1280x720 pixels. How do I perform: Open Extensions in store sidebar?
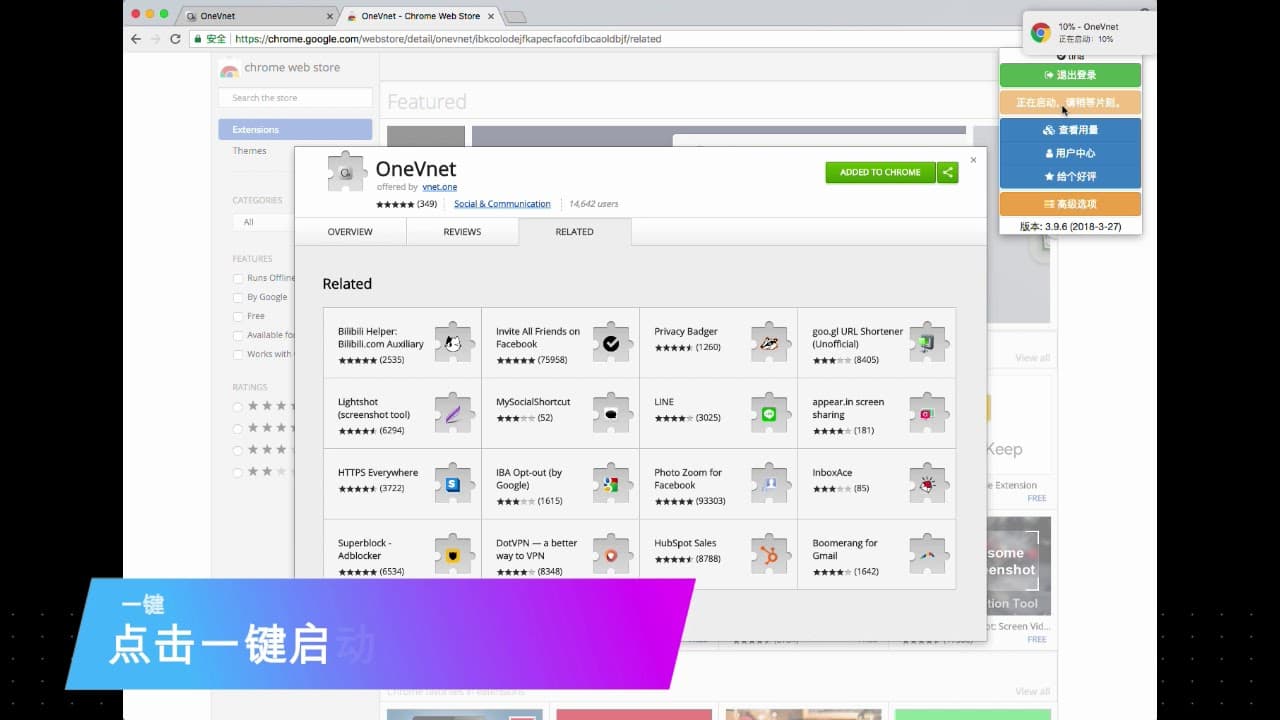(x=295, y=129)
